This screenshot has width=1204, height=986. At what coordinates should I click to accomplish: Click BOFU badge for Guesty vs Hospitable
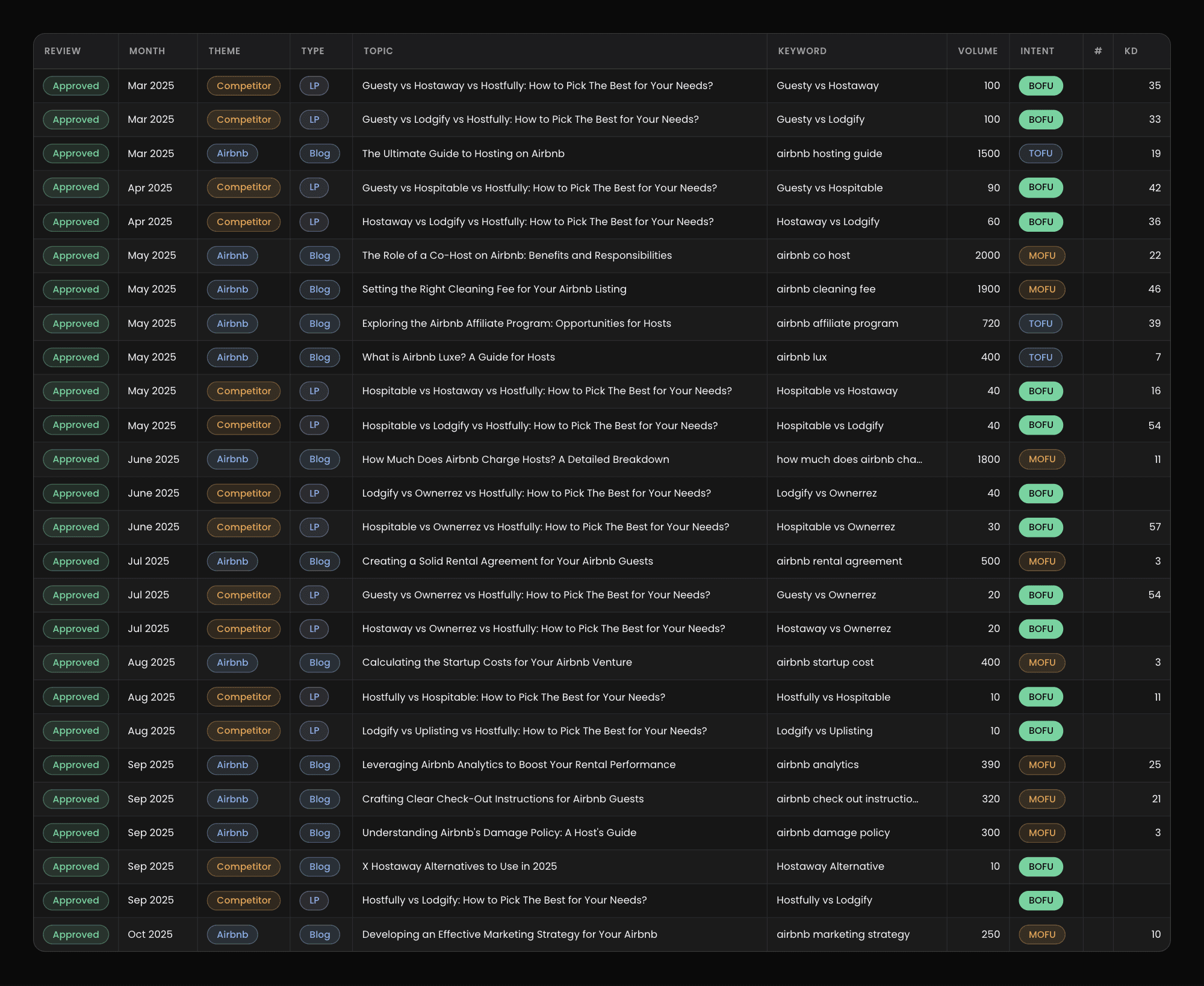pyautogui.click(x=1040, y=187)
